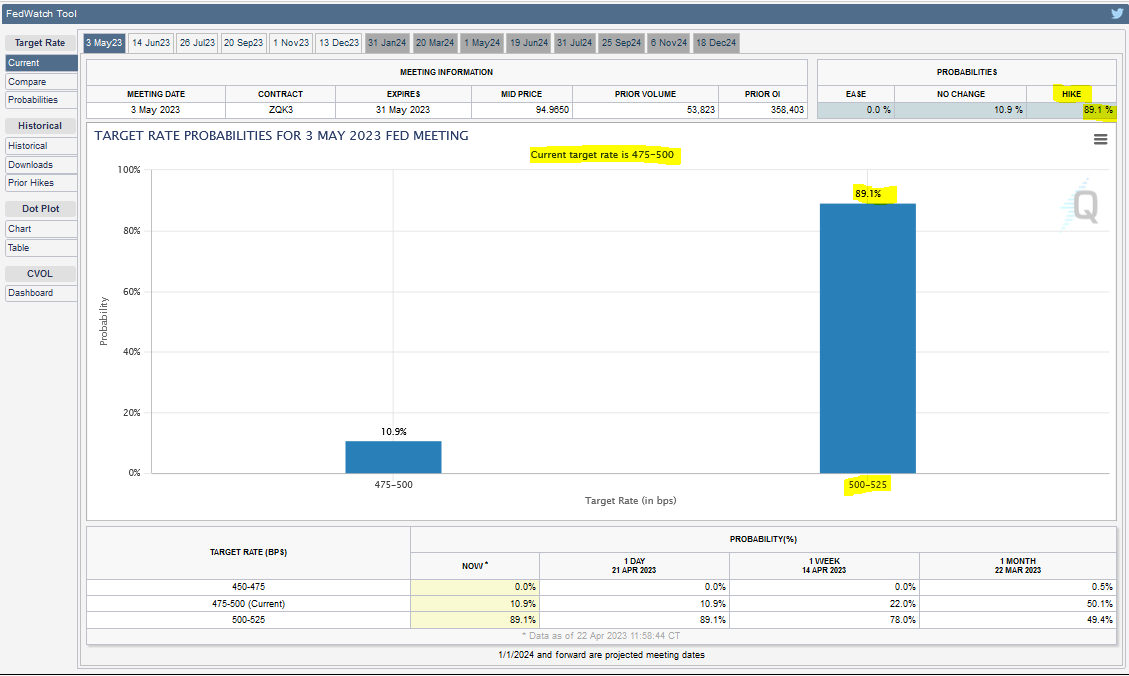Screen dimensions: 1129x676
Task: Click the 1 week value 22.0%
Action: 902,604
